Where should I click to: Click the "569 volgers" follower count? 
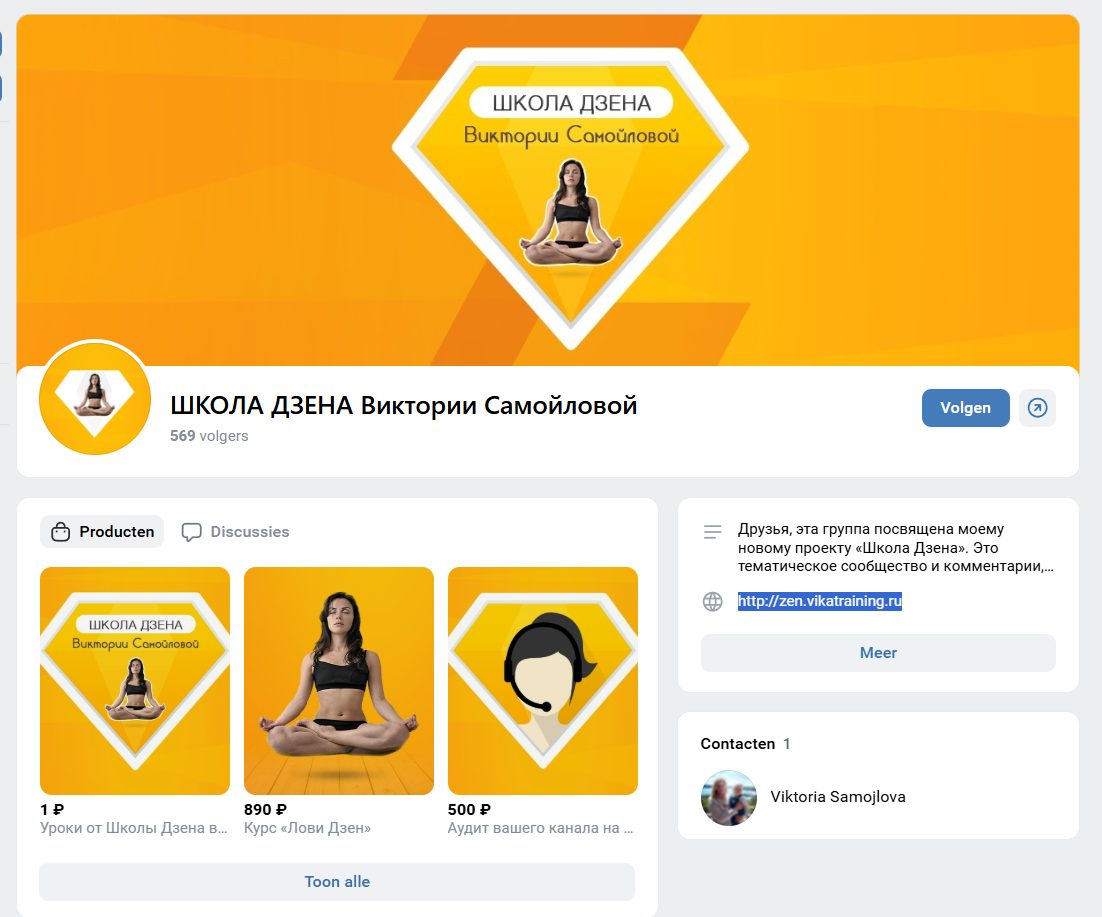click(209, 436)
